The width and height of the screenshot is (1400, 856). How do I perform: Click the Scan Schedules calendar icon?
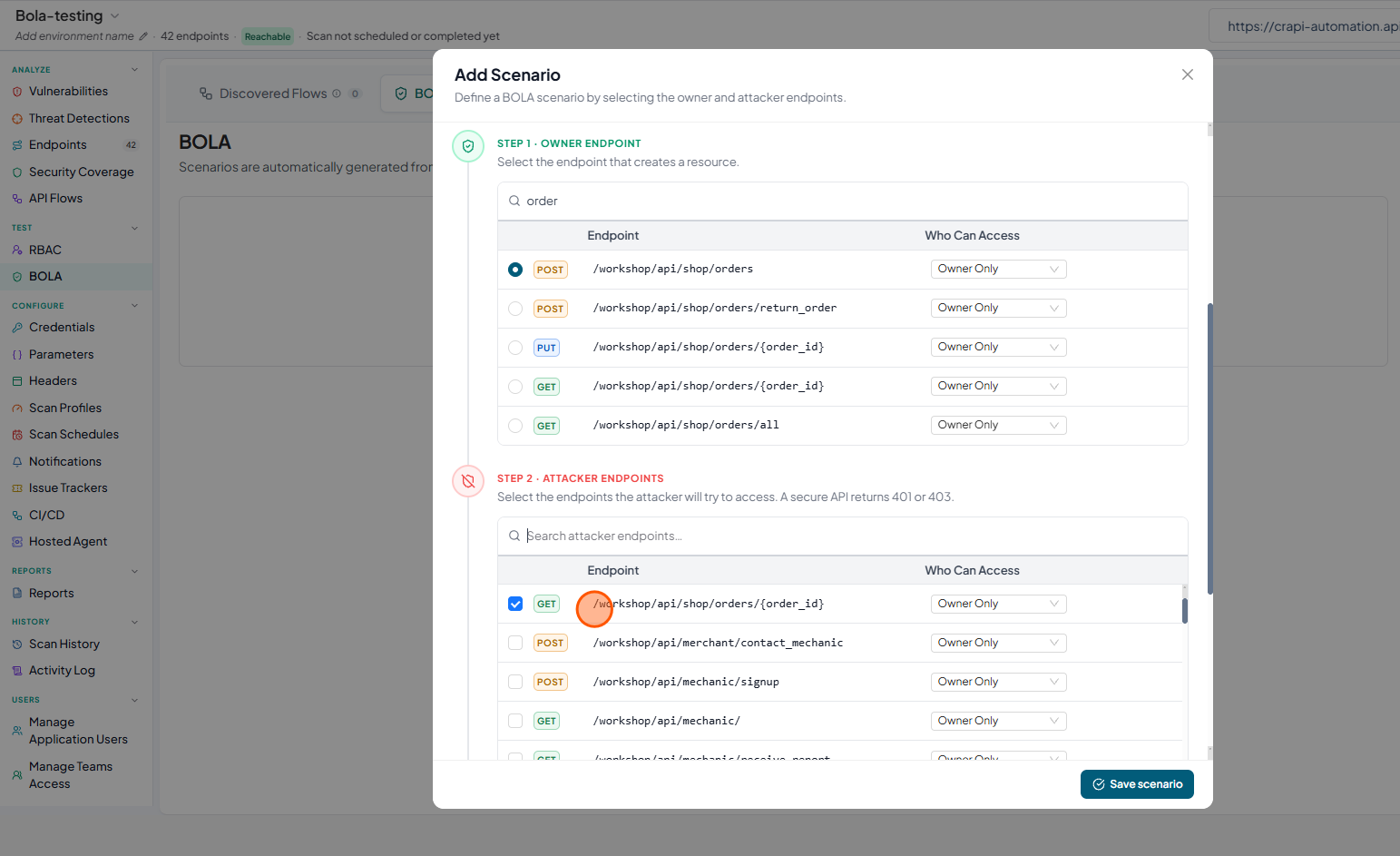(x=17, y=435)
